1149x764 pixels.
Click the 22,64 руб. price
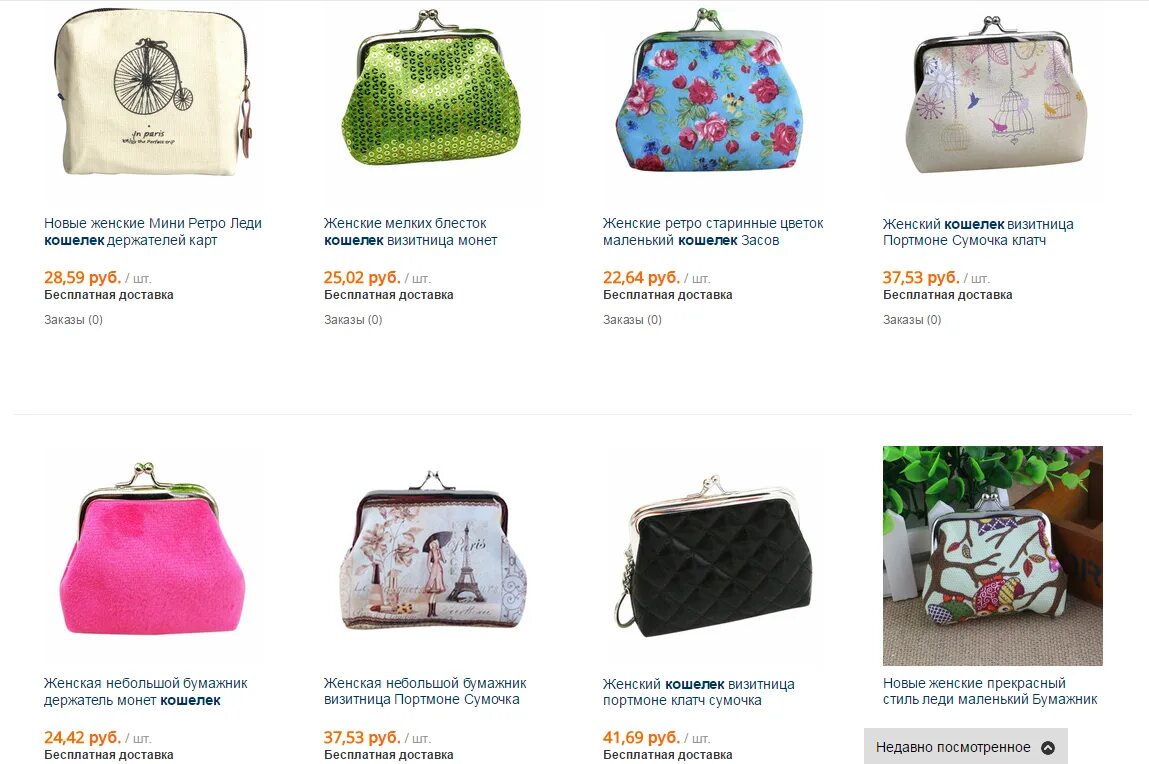[x=641, y=278]
